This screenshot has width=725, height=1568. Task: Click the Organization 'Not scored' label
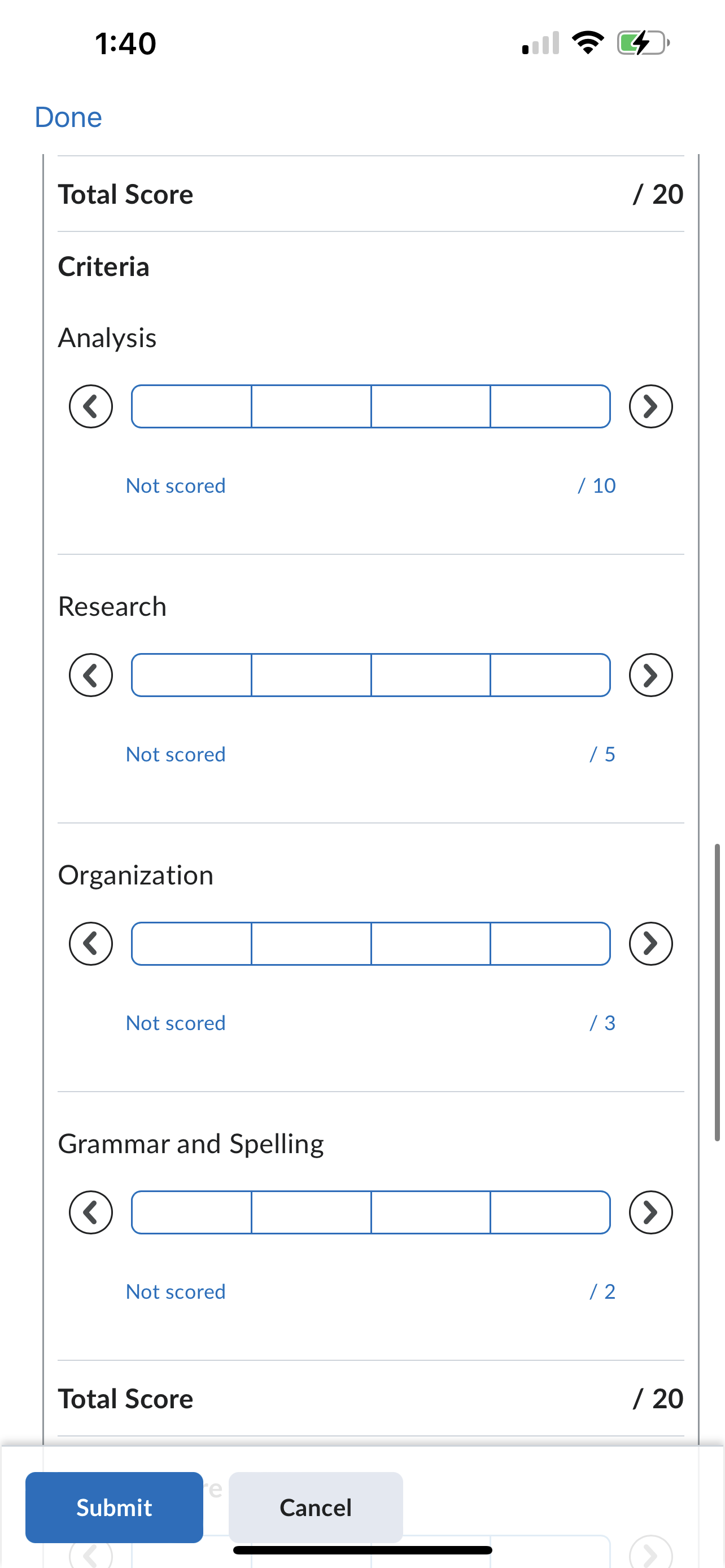[175, 1023]
